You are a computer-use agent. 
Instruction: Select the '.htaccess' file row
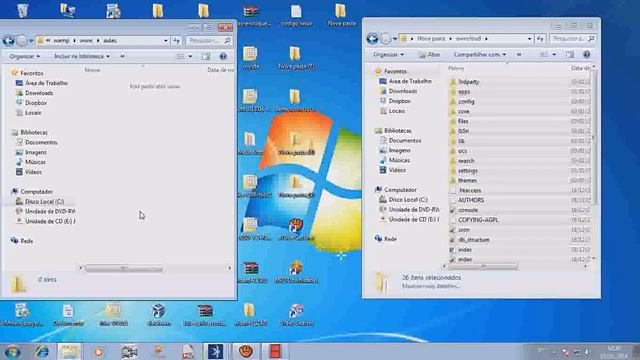519,190
